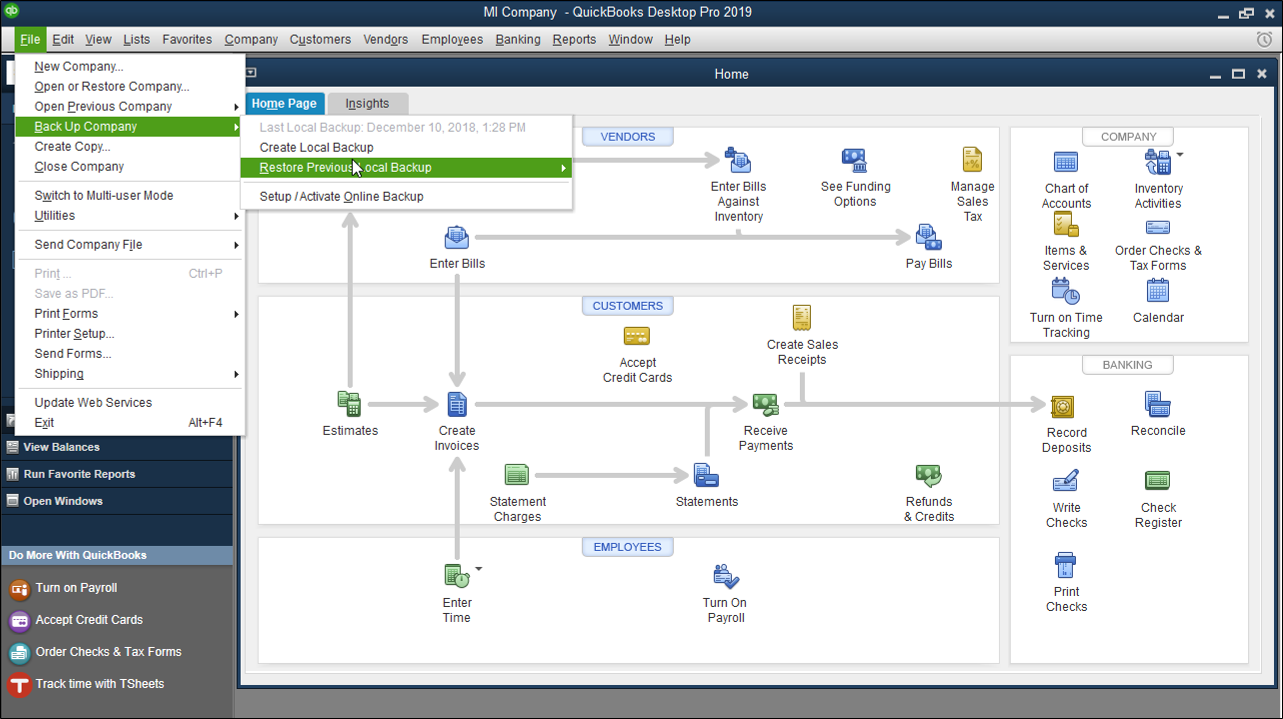Click the CUSTOMERS section button
Viewport: 1283px width, 719px height.
click(628, 305)
